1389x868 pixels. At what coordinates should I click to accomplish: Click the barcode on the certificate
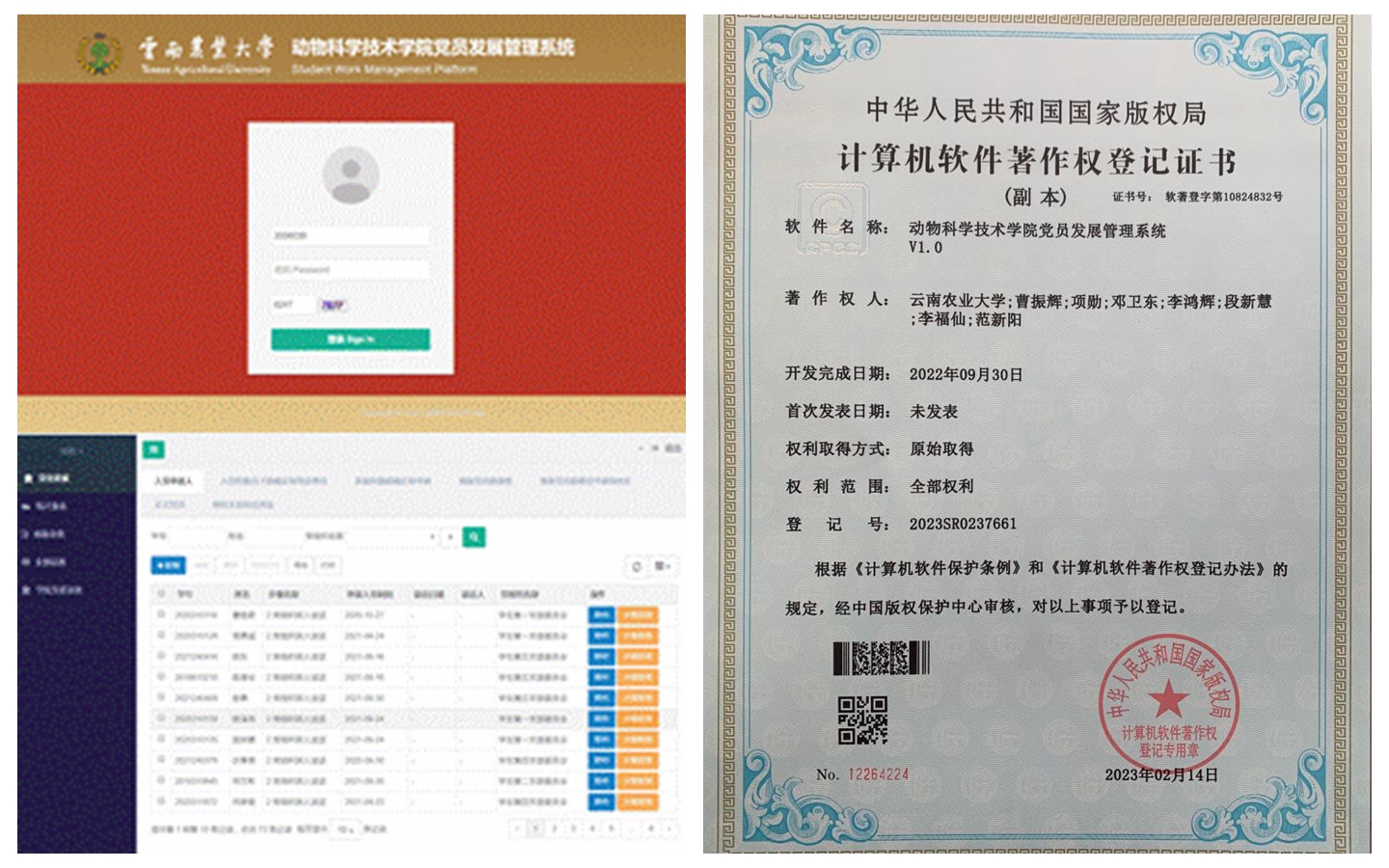click(x=881, y=659)
